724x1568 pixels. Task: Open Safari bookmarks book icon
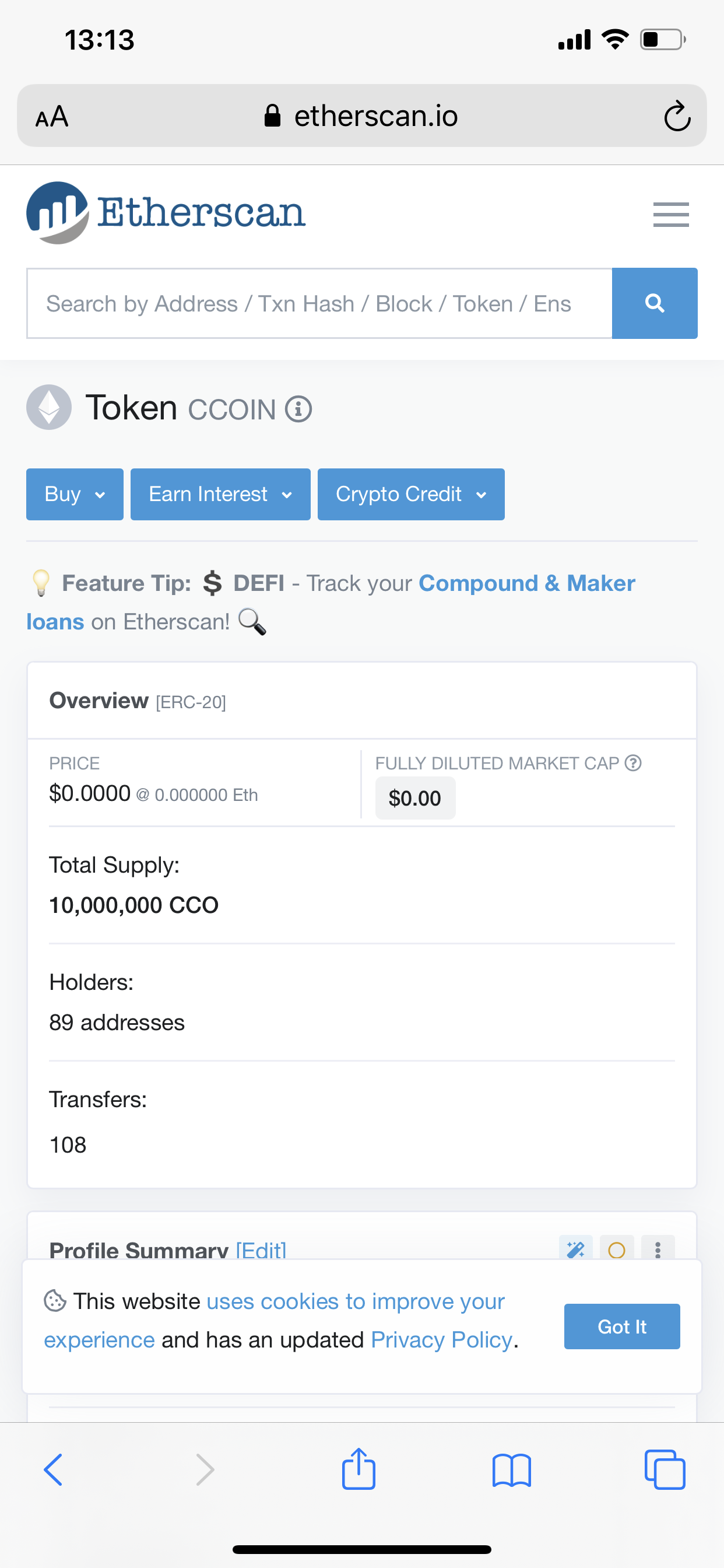[x=511, y=1471]
